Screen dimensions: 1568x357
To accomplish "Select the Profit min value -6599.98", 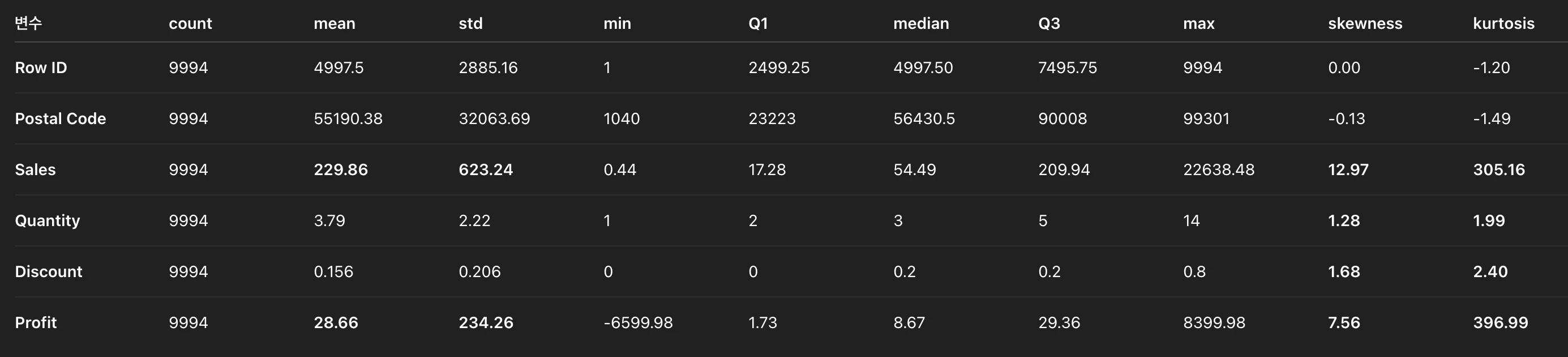I will 638,323.
